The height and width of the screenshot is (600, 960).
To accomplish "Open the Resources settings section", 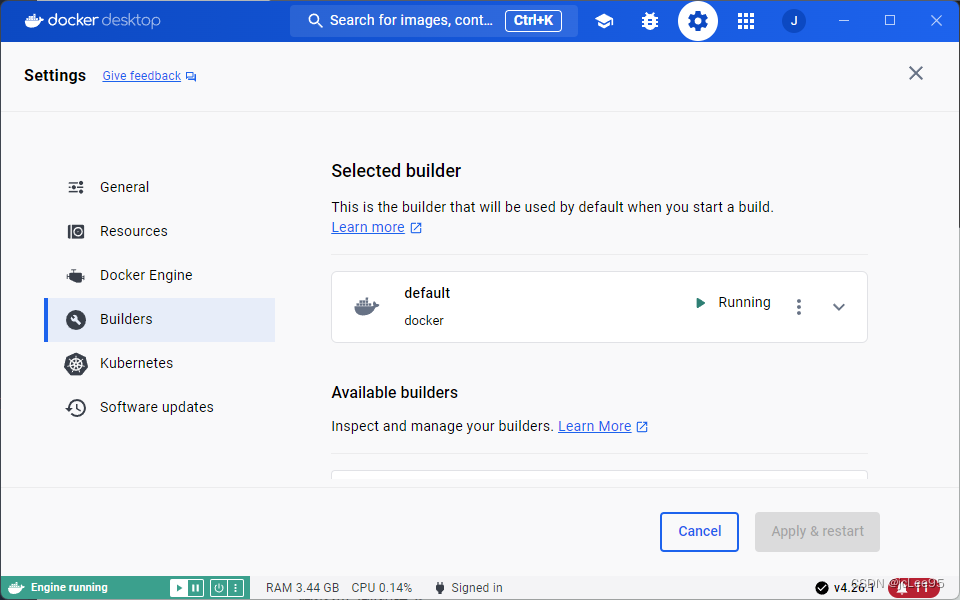I will coord(159,231).
